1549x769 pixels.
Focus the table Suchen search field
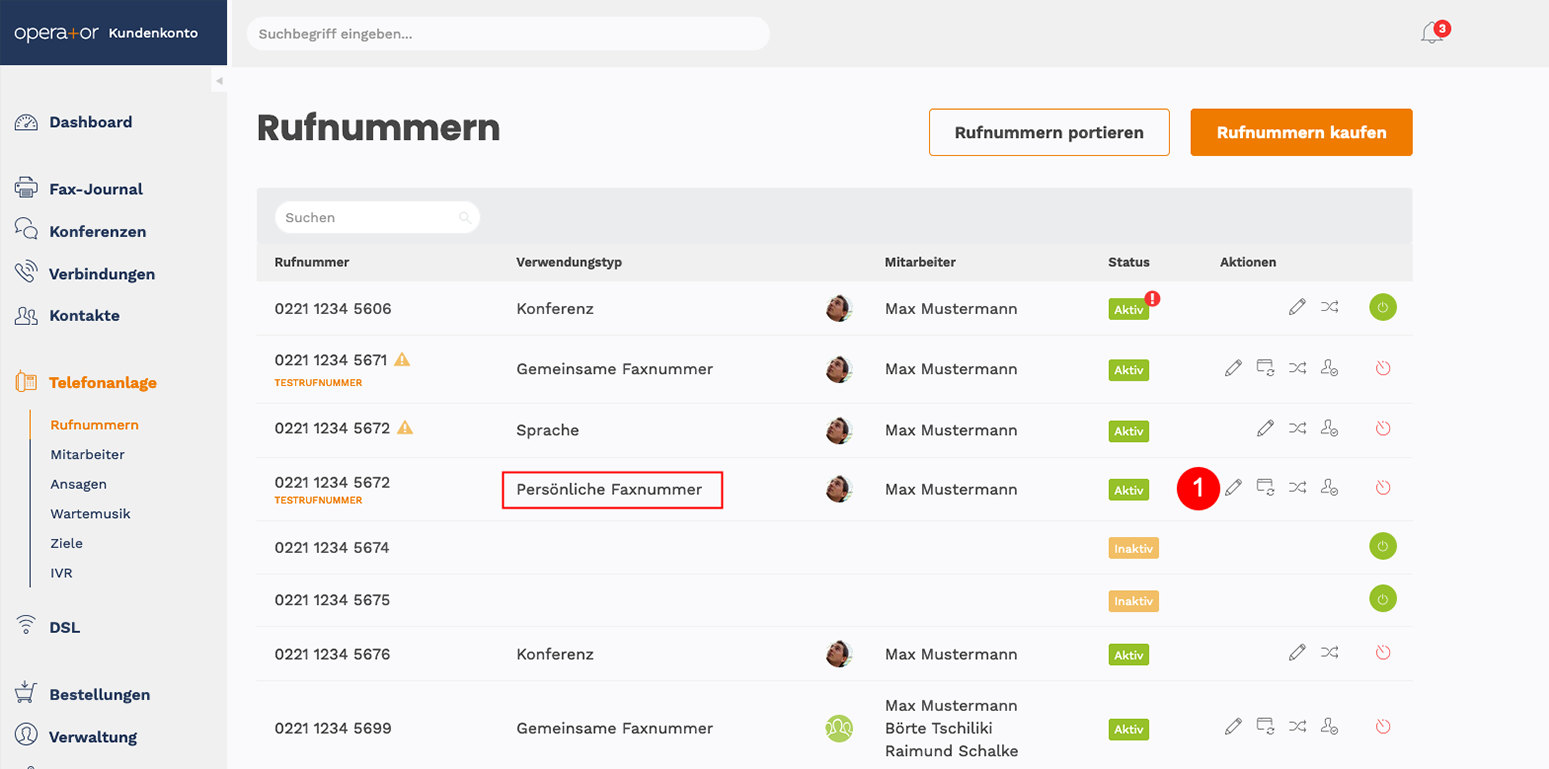[377, 217]
